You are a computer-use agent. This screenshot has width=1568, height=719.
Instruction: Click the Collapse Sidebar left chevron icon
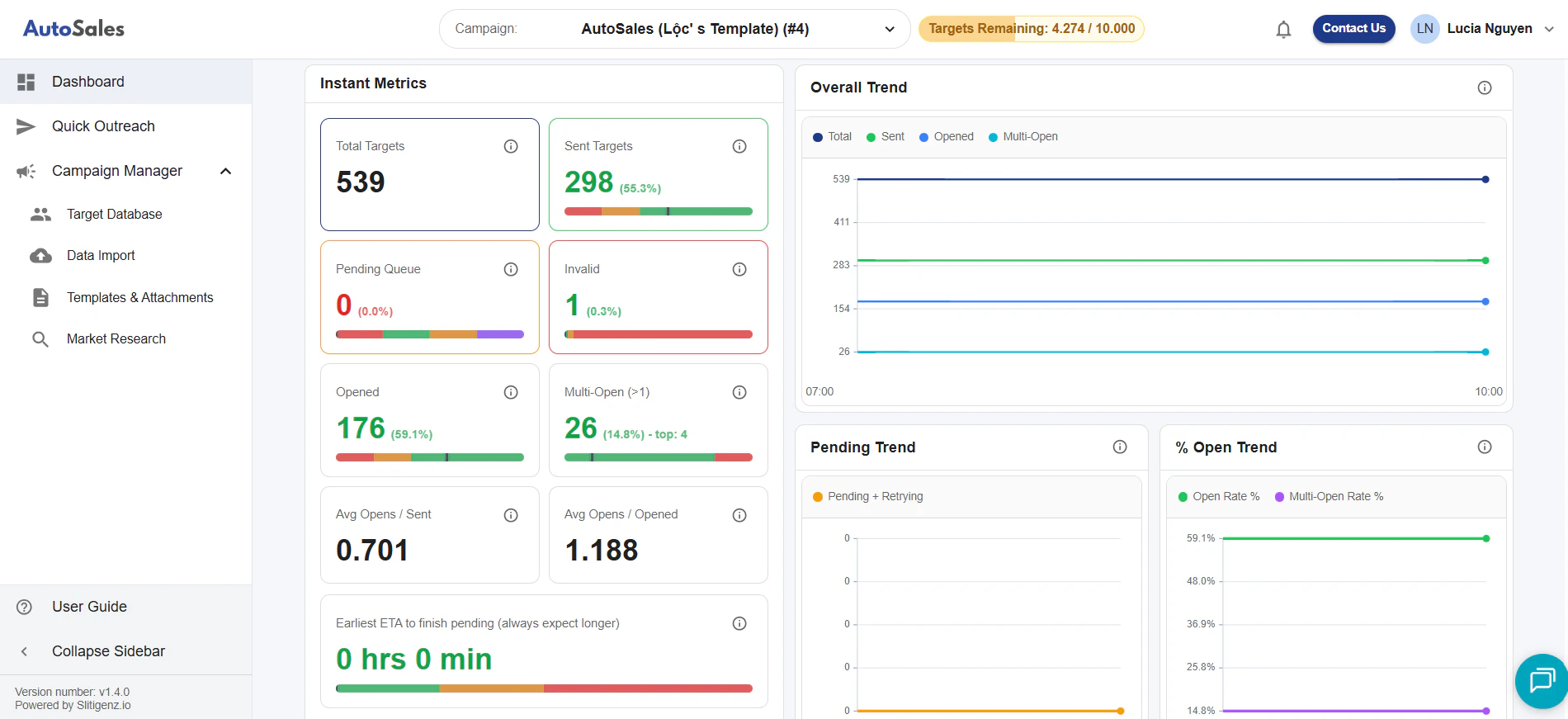click(x=25, y=651)
